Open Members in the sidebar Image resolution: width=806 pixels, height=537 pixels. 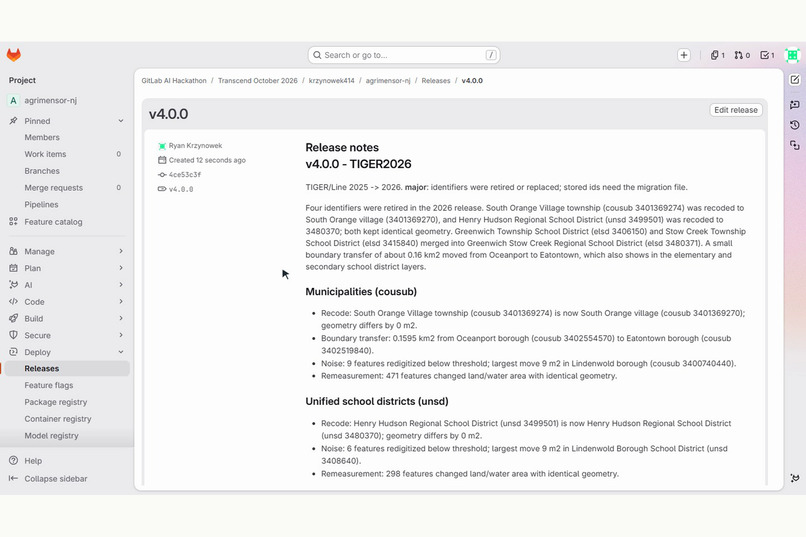[x=67, y=137]
